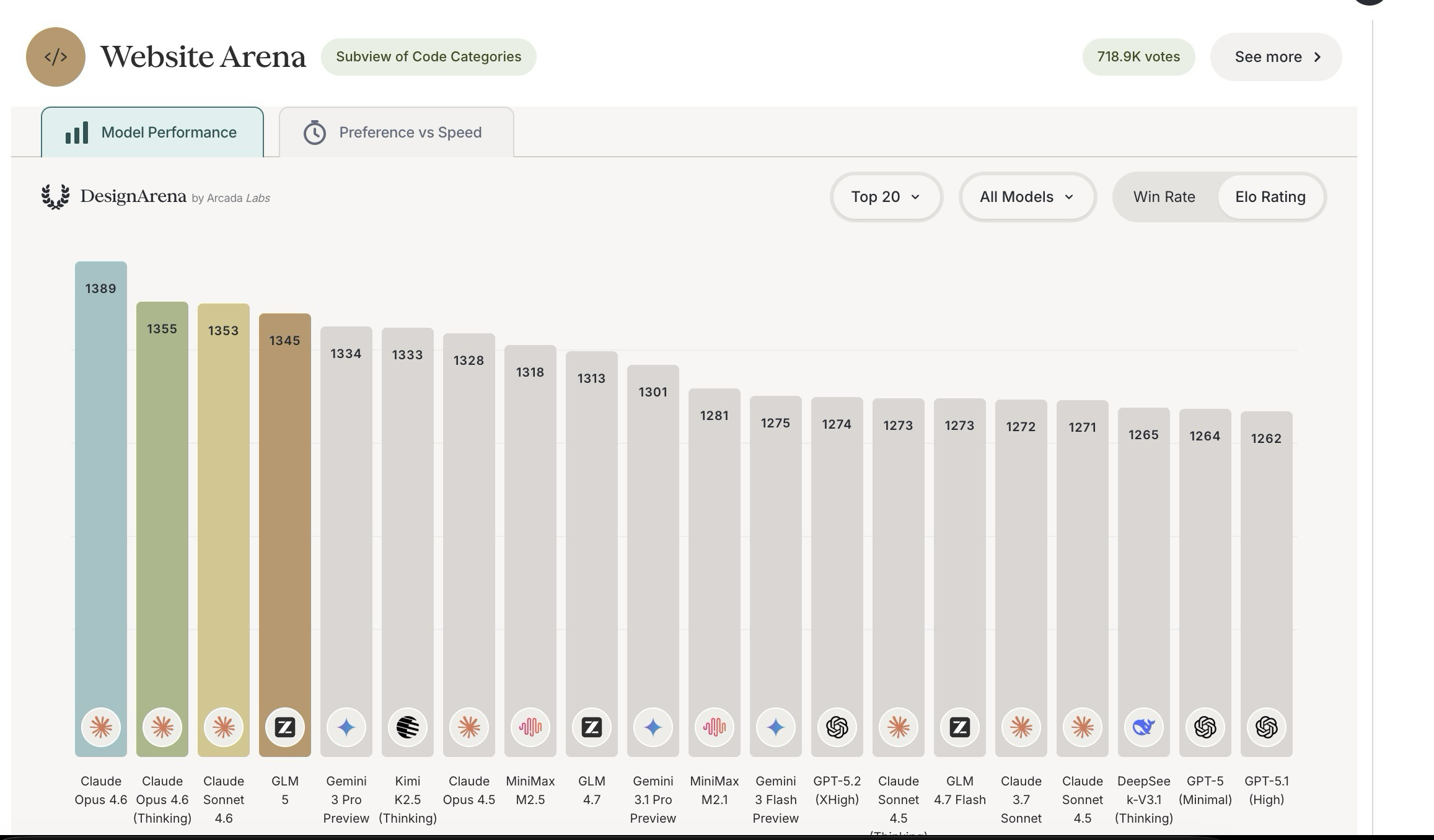
Task: Click MiniMax M2.5 waveform icon
Action: (x=530, y=727)
